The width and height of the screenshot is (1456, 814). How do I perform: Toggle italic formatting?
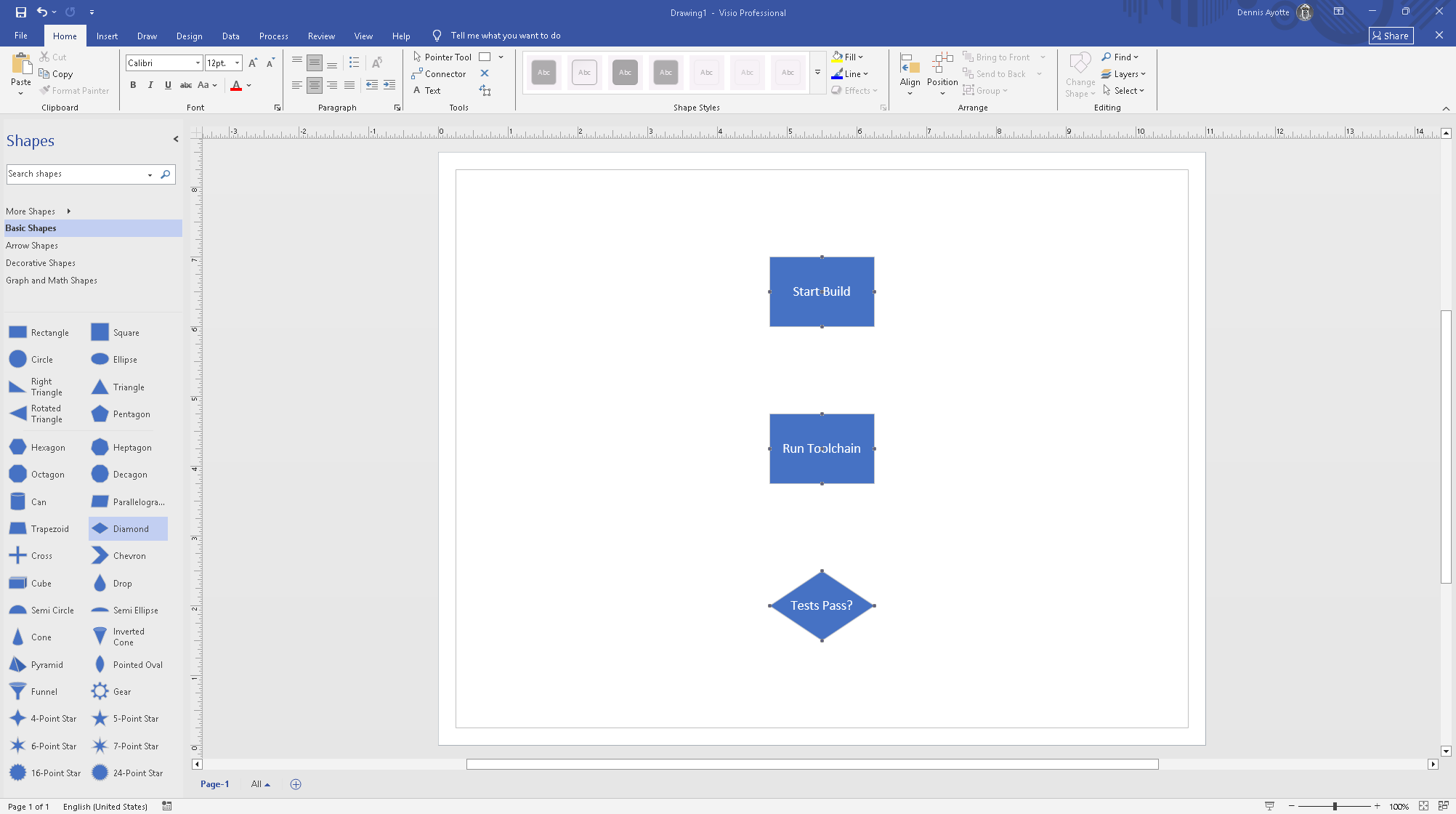click(150, 85)
